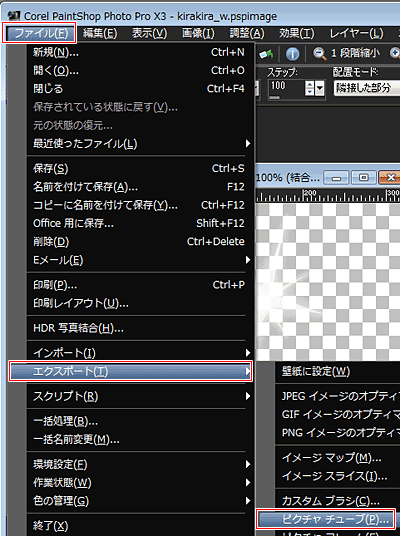The height and width of the screenshot is (536, 400).
Task: Choose 壁紙に設定(W) in export submenu
Action: click(x=338, y=371)
